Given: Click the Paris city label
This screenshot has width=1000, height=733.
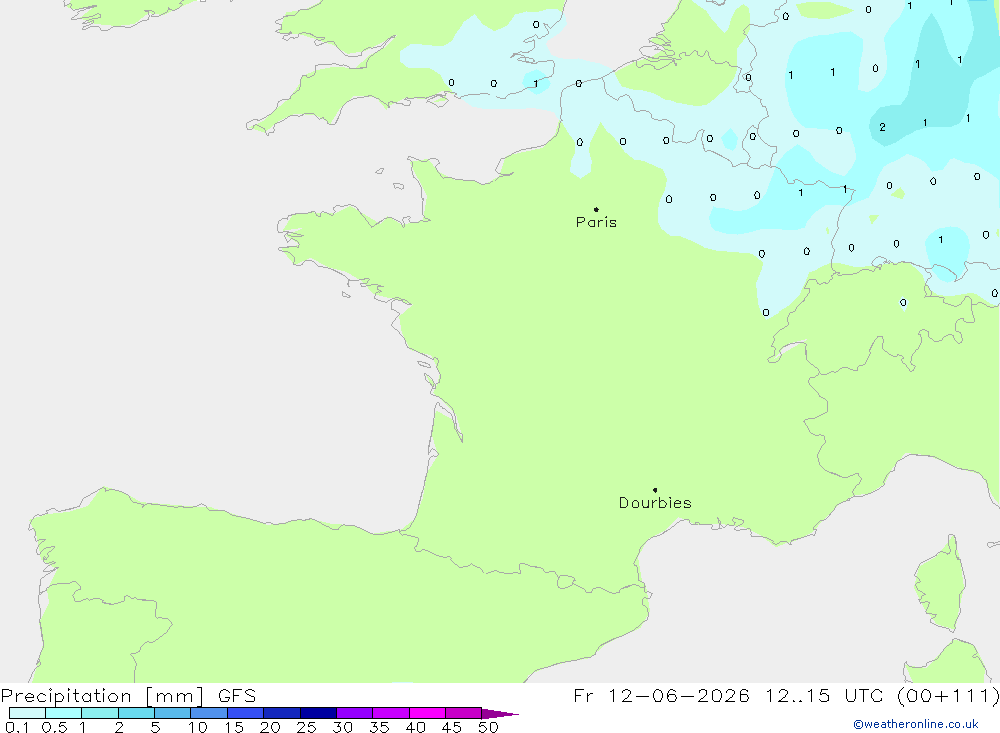Looking at the screenshot, I should (x=596, y=222).
